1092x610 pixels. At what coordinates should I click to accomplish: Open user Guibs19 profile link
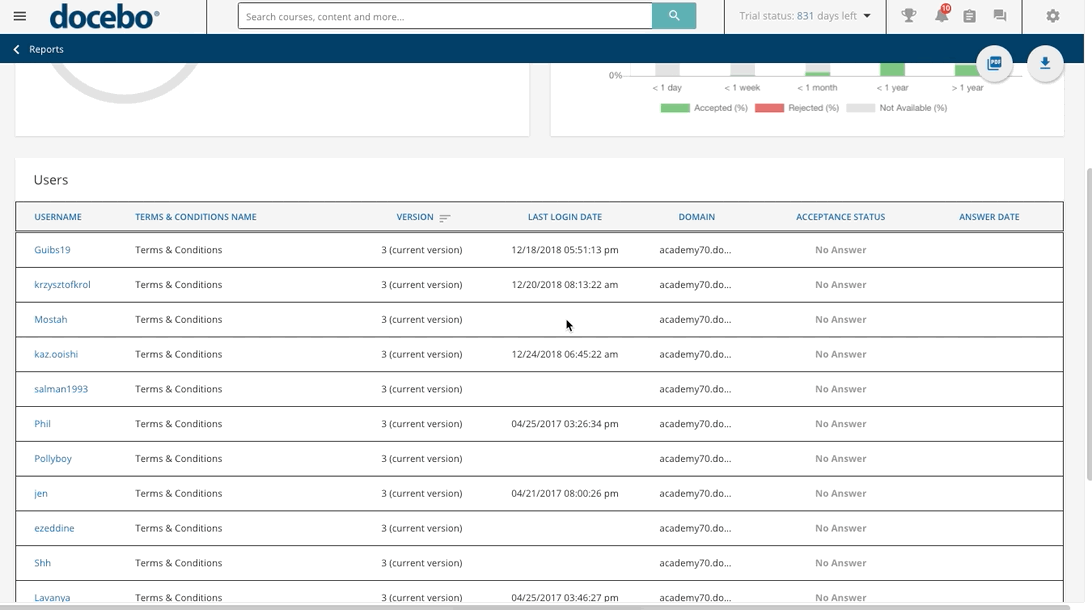[x=52, y=250]
